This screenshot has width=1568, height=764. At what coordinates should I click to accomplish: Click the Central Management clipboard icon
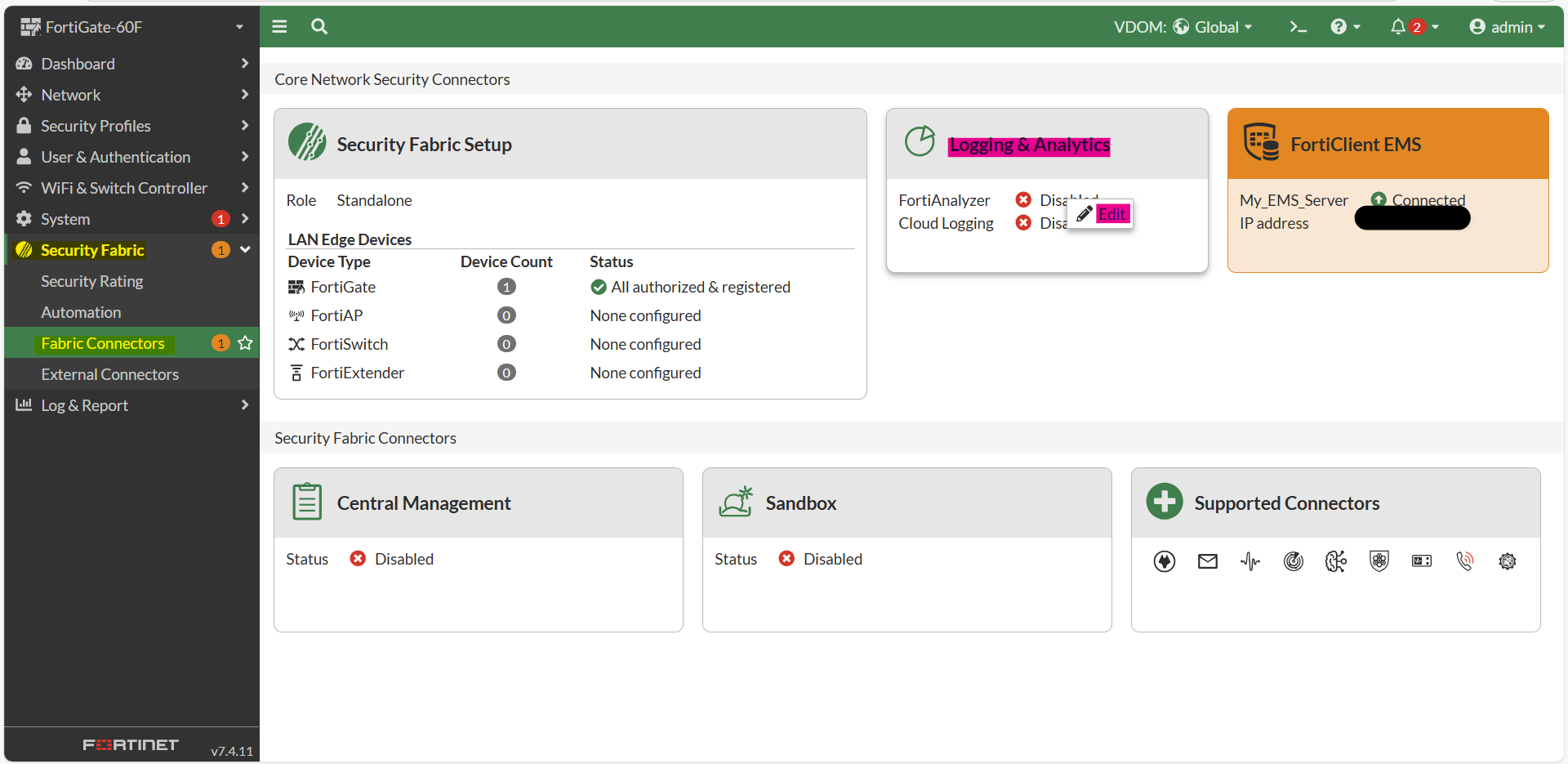pyautogui.click(x=307, y=502)
